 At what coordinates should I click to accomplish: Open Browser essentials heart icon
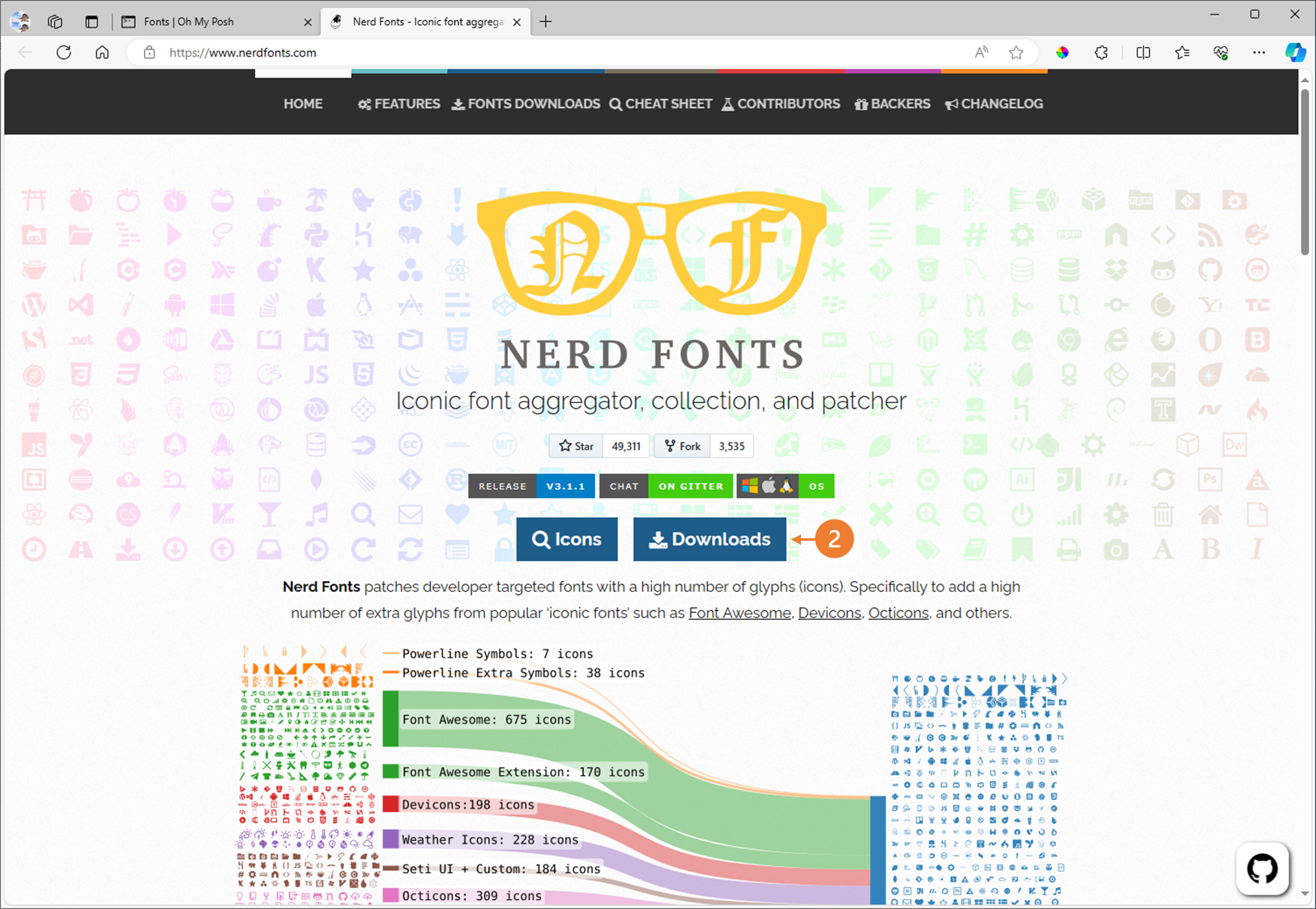pyautogui.click(x=1221, y=53)
